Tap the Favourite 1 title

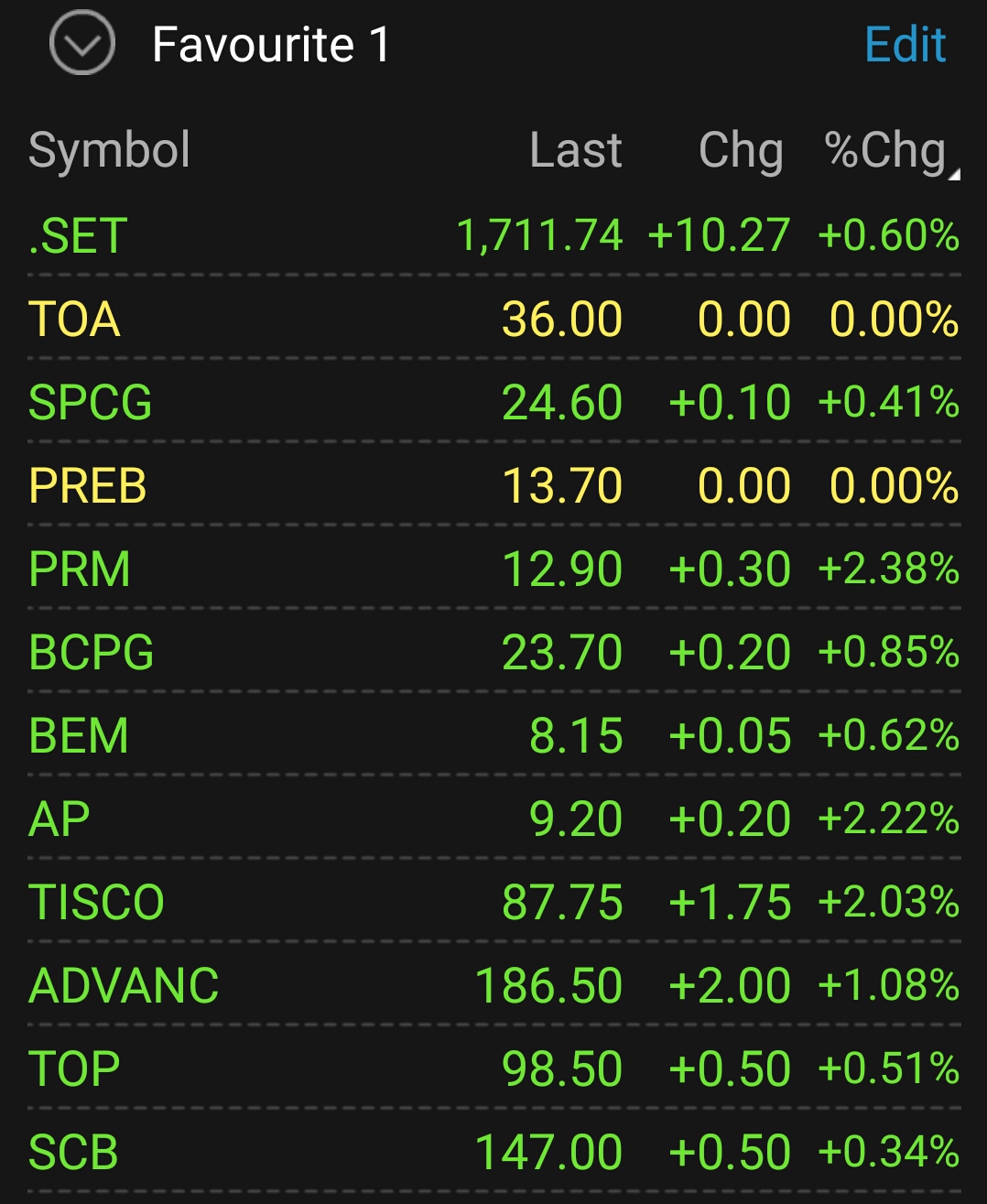point(271,45)
